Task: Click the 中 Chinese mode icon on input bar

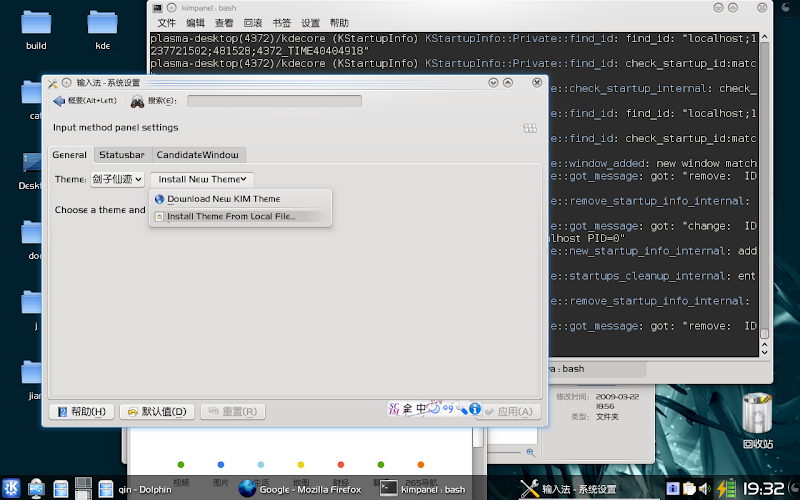Action: click(x=421, y=408)
